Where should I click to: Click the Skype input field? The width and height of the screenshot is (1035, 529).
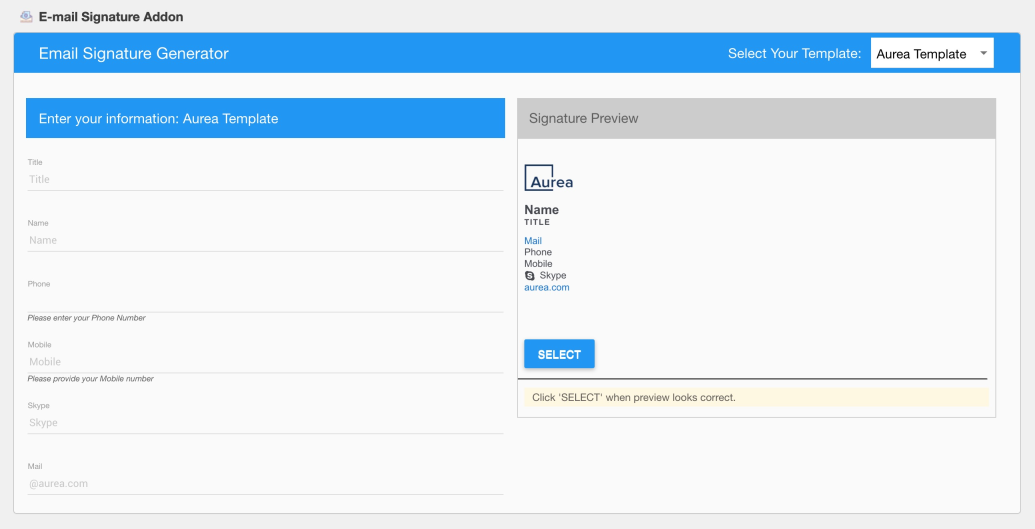click(265, 422)
